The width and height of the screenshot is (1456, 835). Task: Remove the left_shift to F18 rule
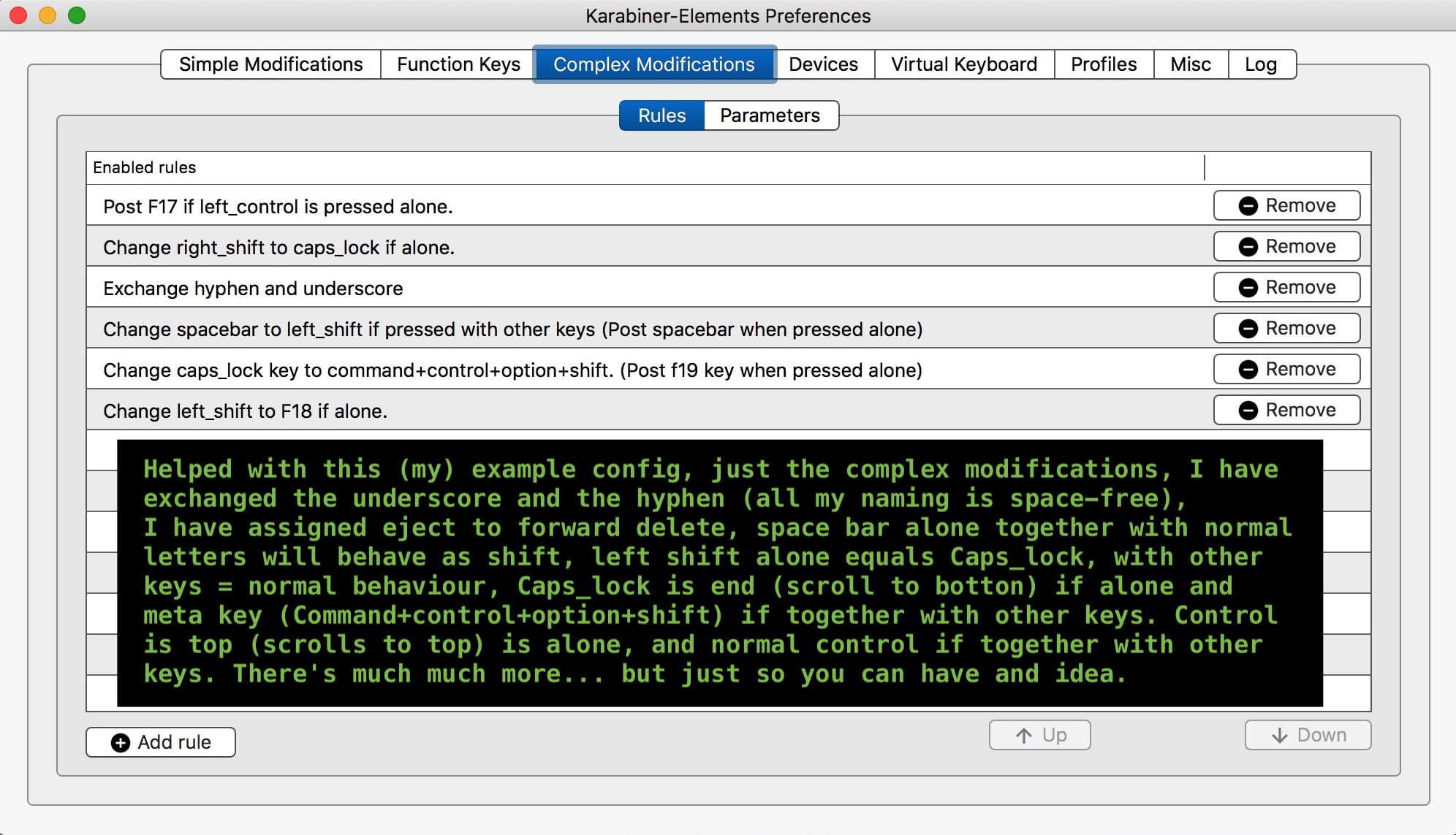pyautogui.click(x=1286, y=410)
